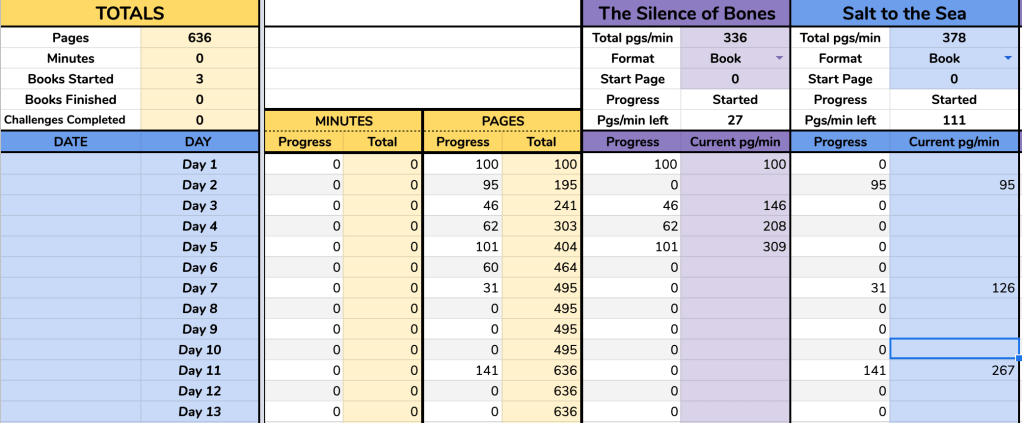The image size is (1022, 423).
Task: Click Pgs/min left value 111 for Salt to the Sea
Action: tap(954, 121)
